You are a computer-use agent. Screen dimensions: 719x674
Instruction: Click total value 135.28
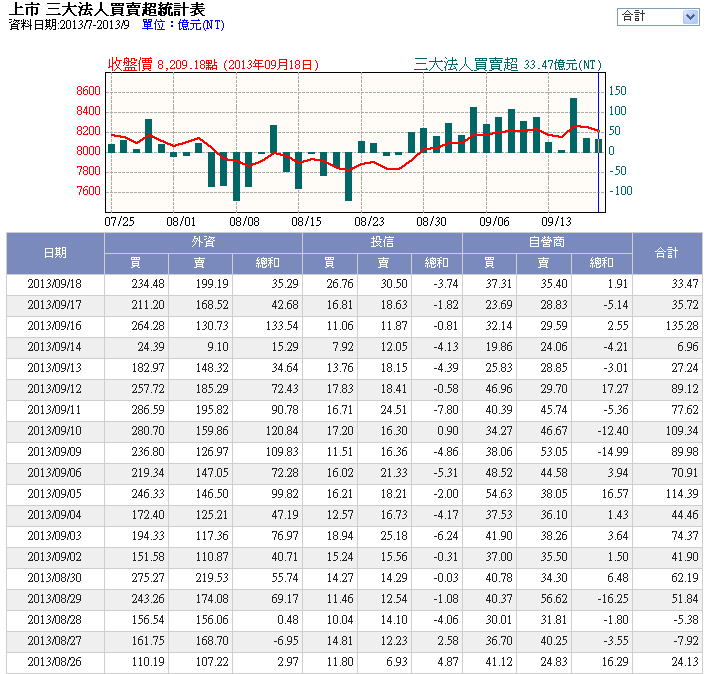[x=682, y=326]
